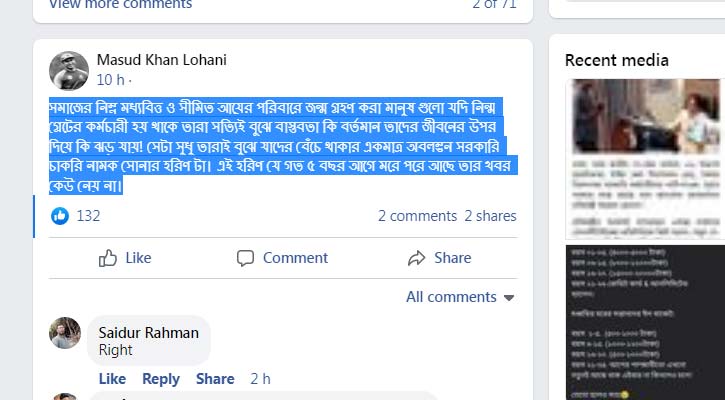Image resolution: width=725 pixels, height=400 pixels.
Task: Share Saidur Rahman's comment
Action: (215, 379)
